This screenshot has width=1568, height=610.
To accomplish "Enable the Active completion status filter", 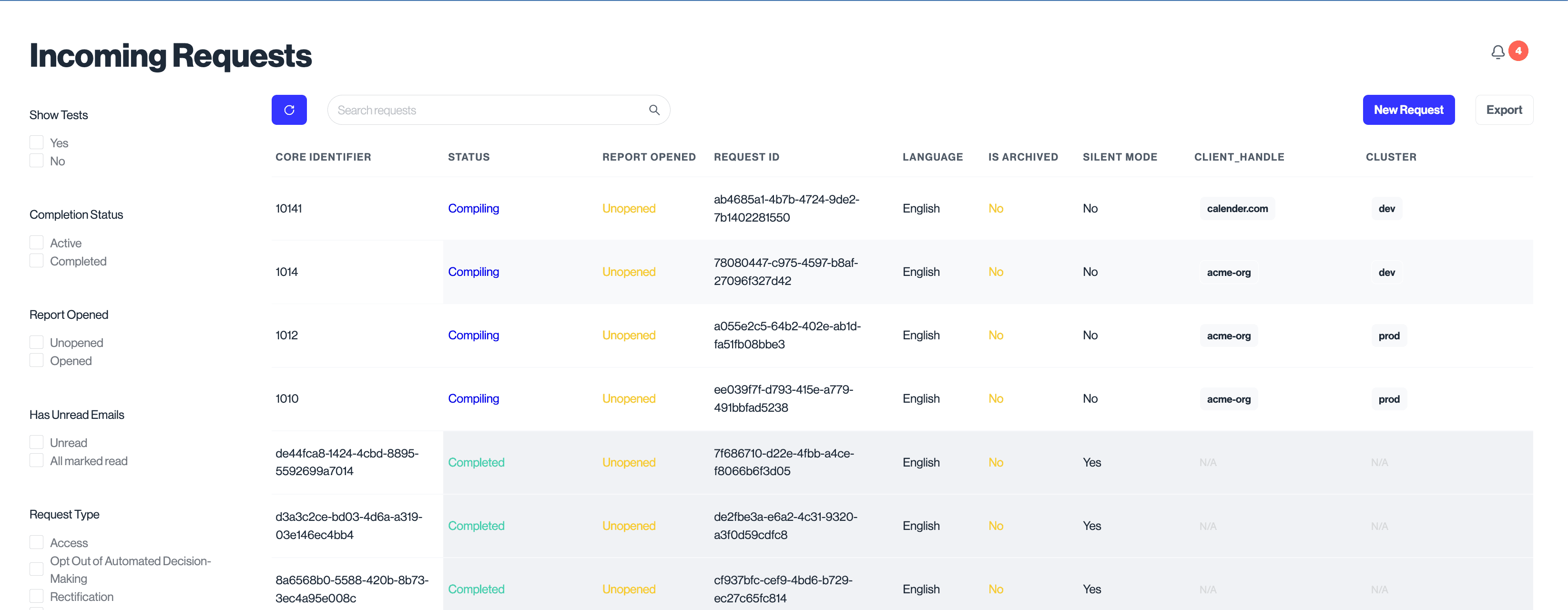I will tap(37, 243).
